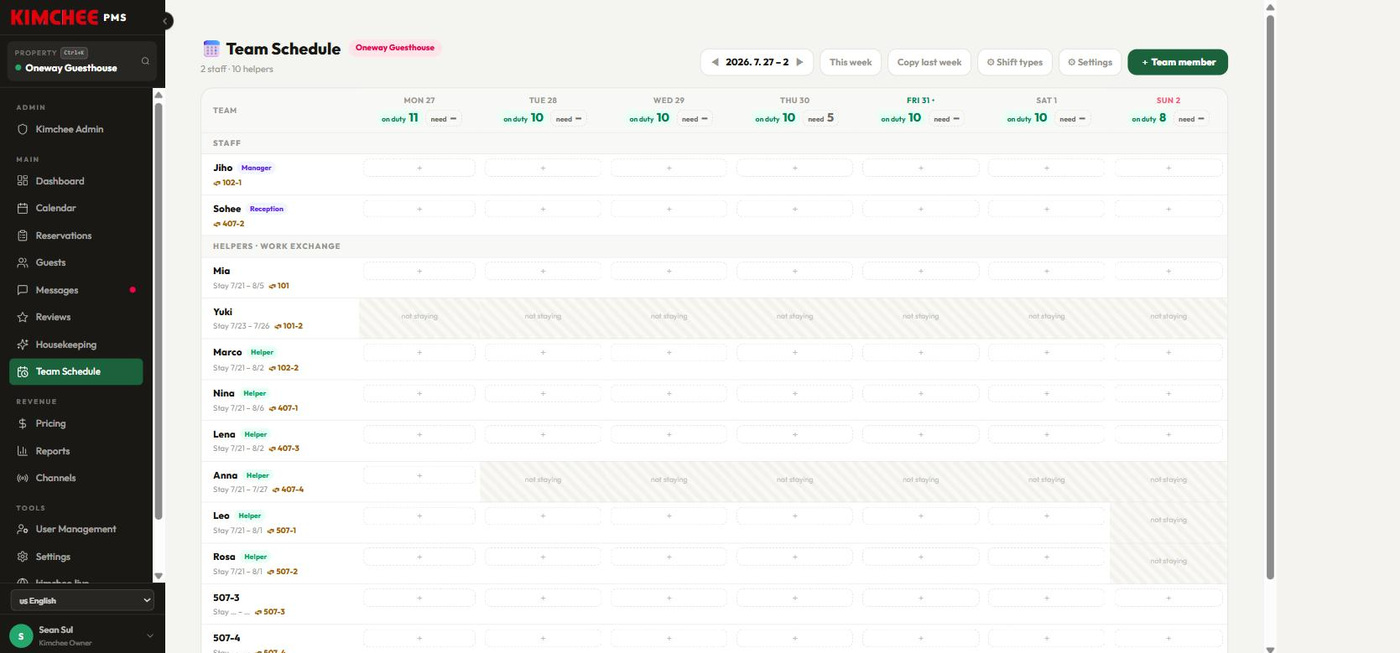Screen dimensions: 1400x653
Task: Open Dashboard in the sidebar
Action: point(76,181)
